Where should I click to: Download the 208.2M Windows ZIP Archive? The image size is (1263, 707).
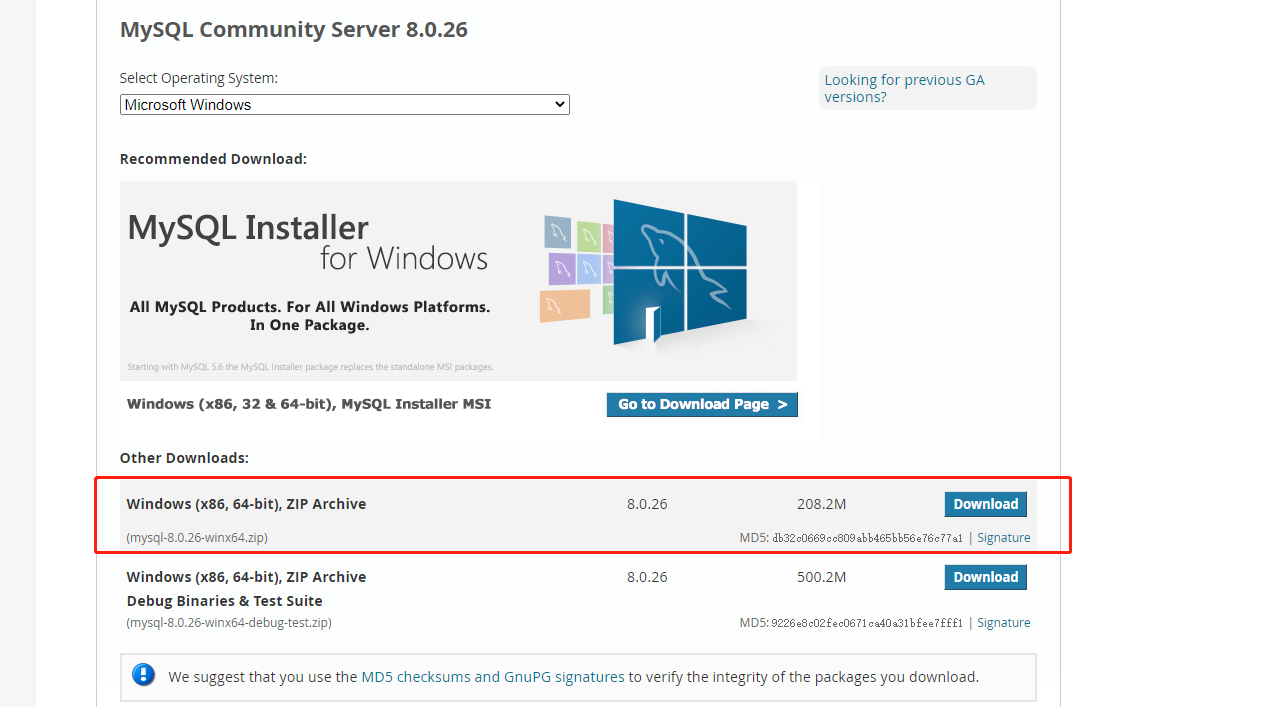point(985,504)
